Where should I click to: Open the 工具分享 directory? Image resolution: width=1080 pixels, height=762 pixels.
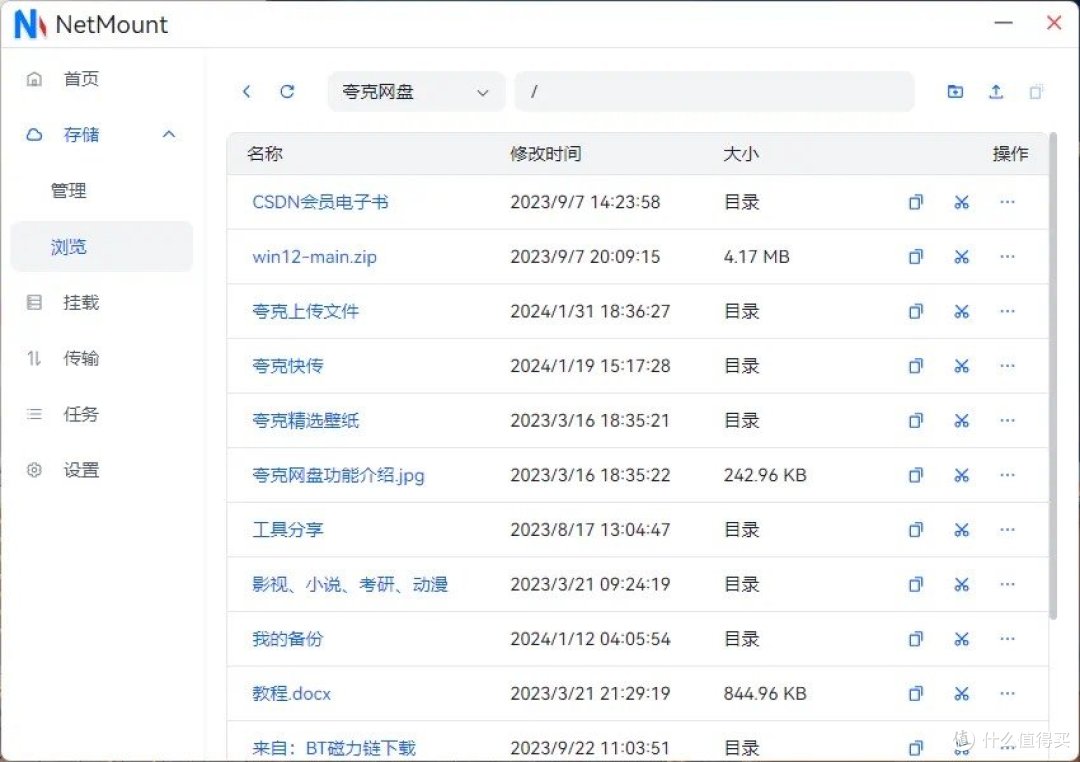[287, 530]
